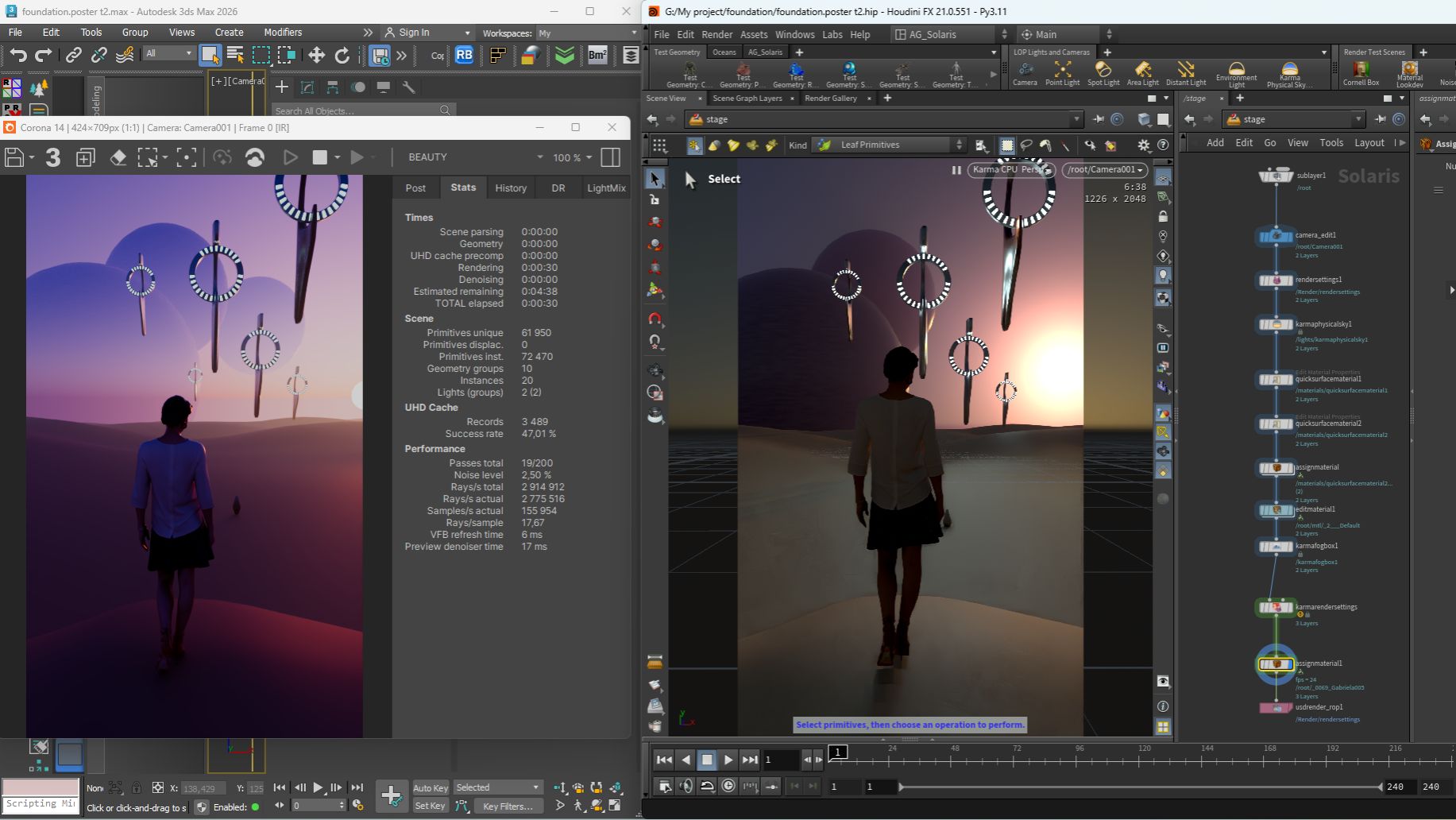1456x820 pixels.
Task: Activate the lasso selection tool above the viewport
Action: point(1026,145)
